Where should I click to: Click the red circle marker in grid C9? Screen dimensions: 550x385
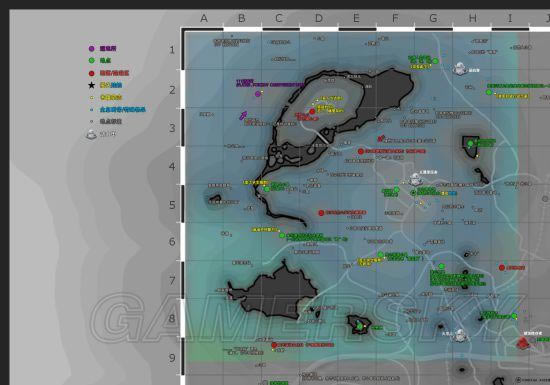274,345
